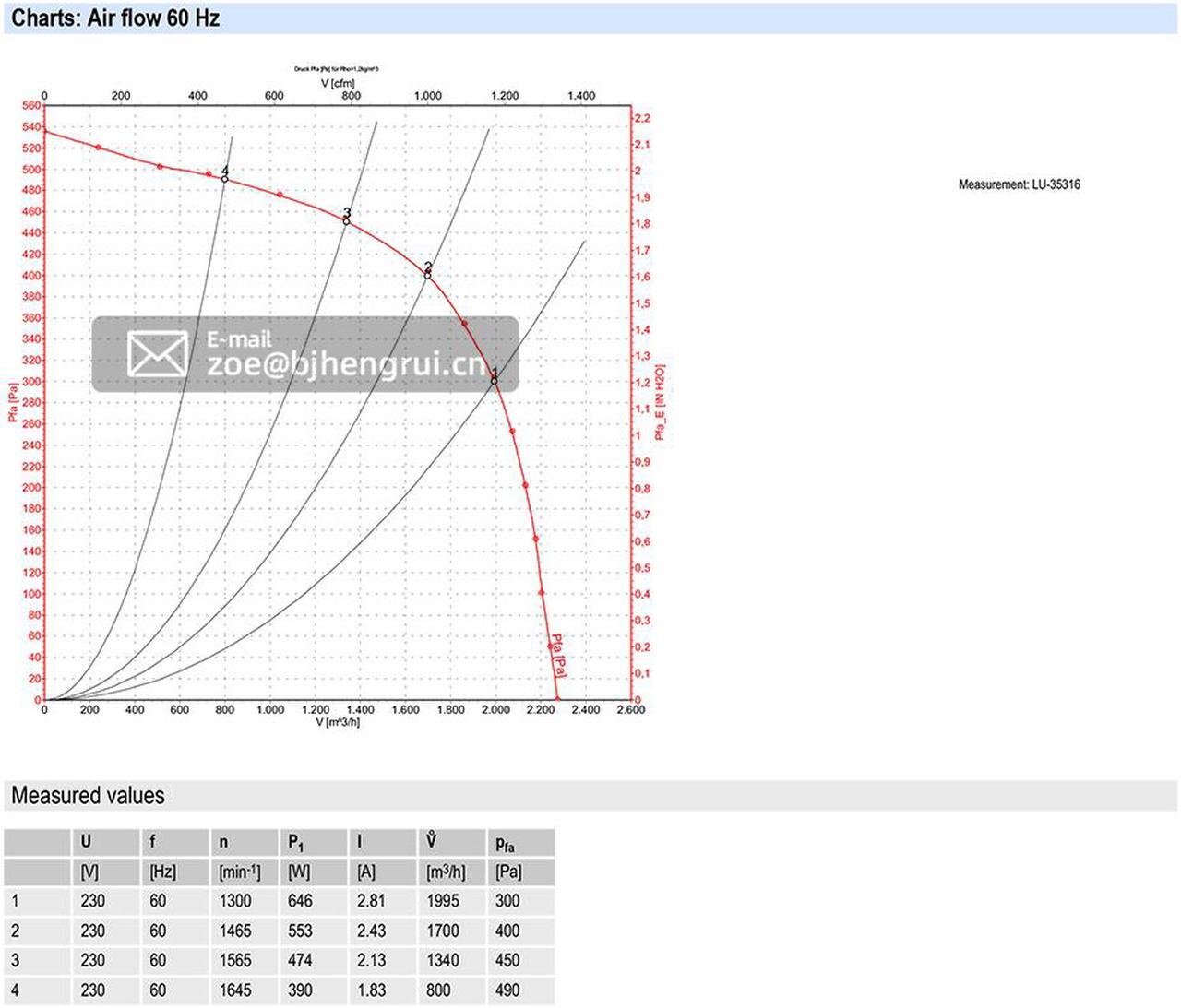
Task: Click the n column header for speed
Action: pos(223,842)
